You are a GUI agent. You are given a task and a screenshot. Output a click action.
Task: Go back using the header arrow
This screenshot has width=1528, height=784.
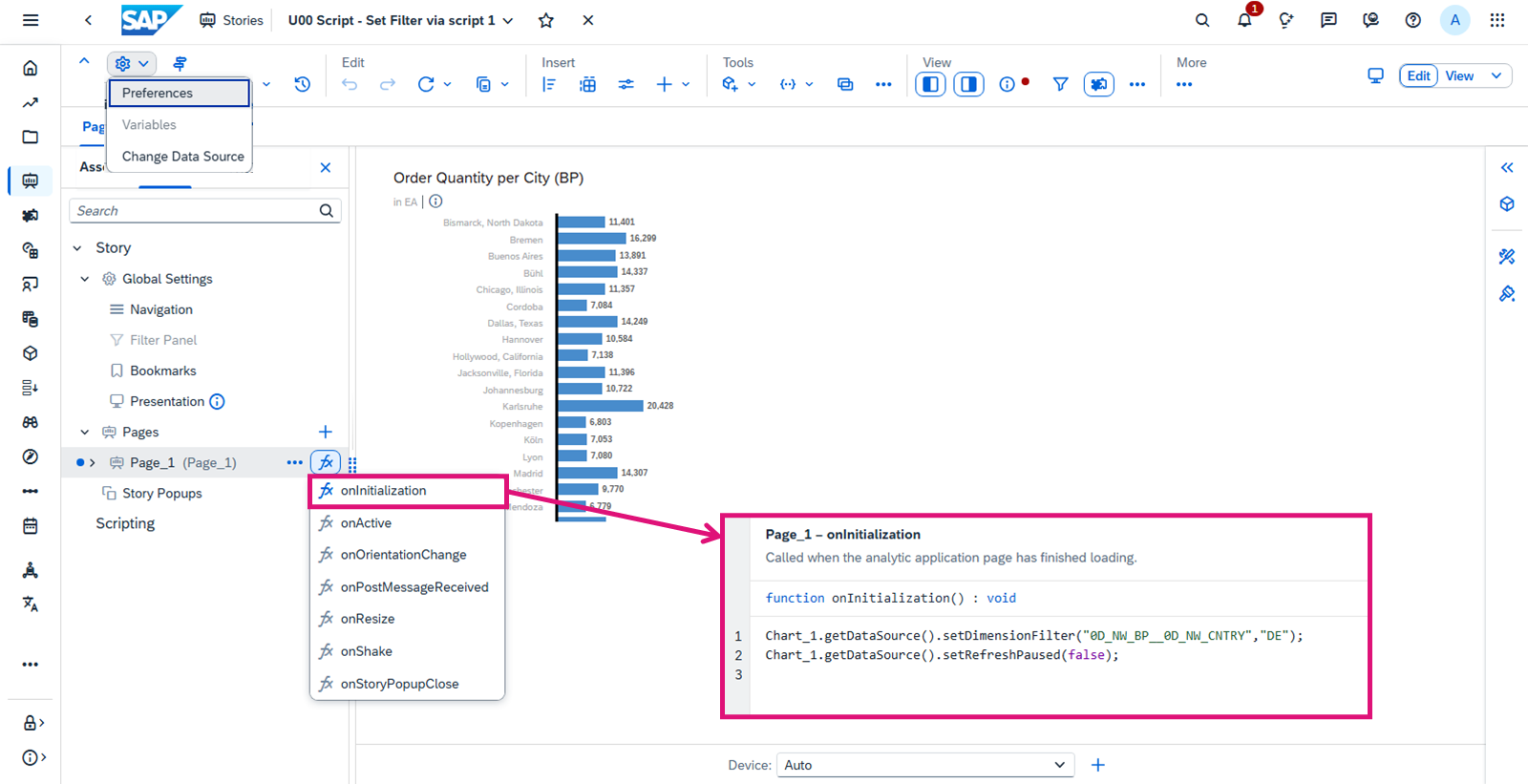88,20
